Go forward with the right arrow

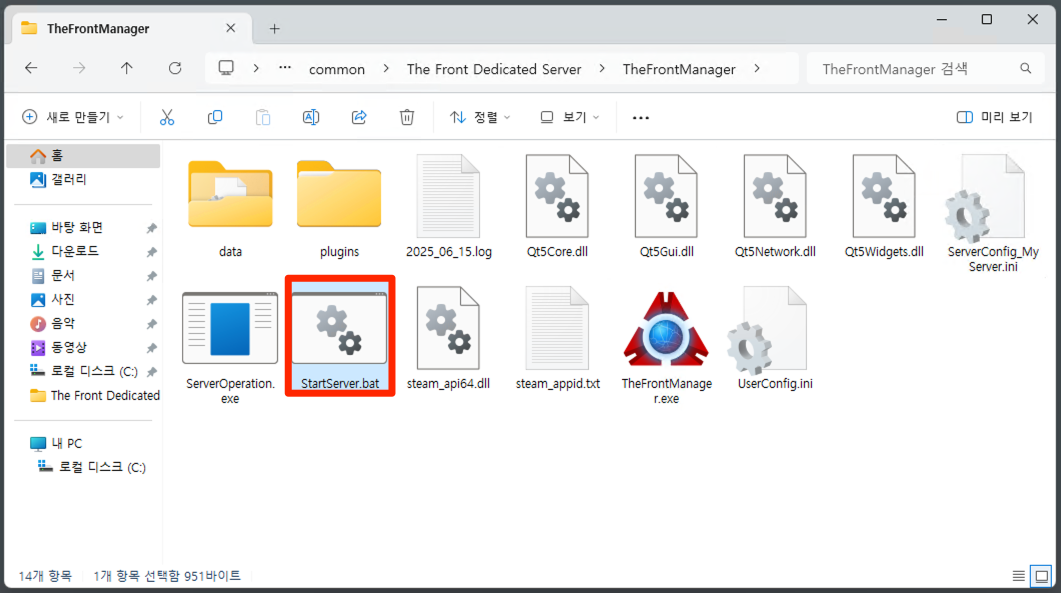79,68
